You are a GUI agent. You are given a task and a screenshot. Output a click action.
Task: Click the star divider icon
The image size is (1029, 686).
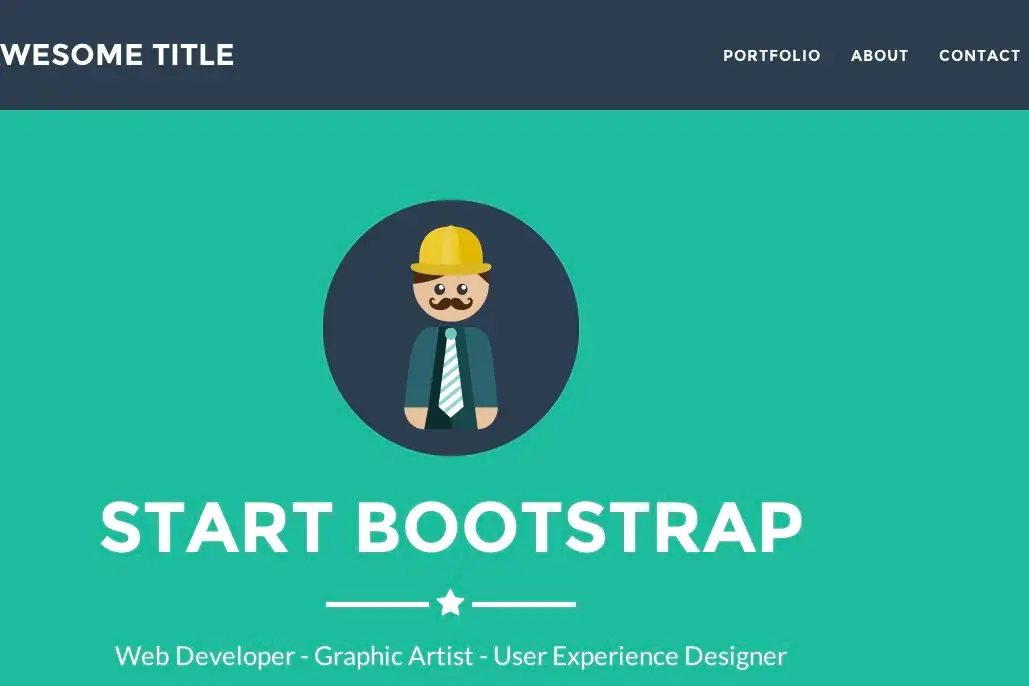click(451, 603)
